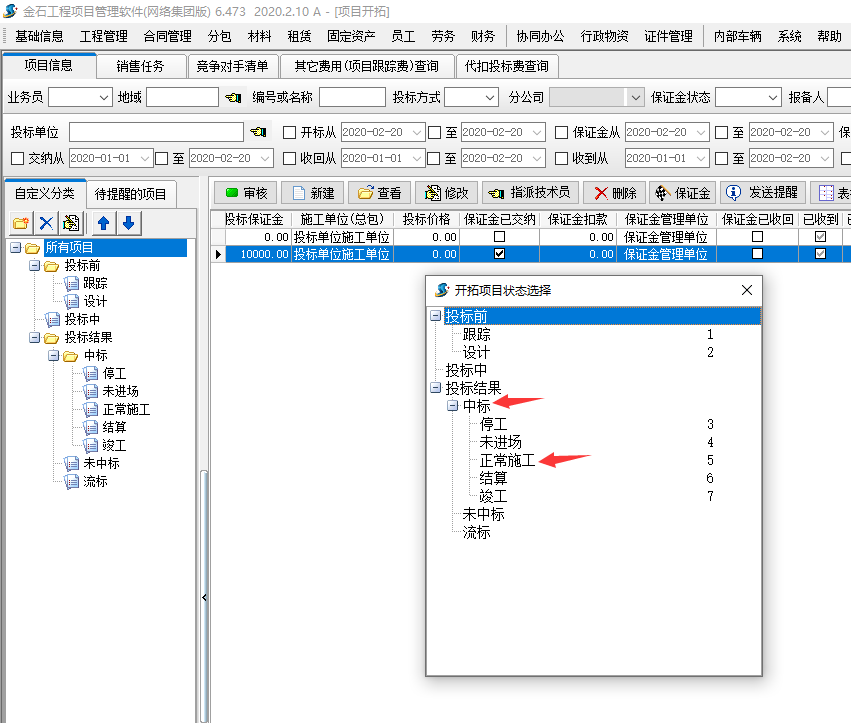The width and height of the screenshot is (851, 723).
Task: Tick the 交纳从 date checkbox
Action: (17, 158)
